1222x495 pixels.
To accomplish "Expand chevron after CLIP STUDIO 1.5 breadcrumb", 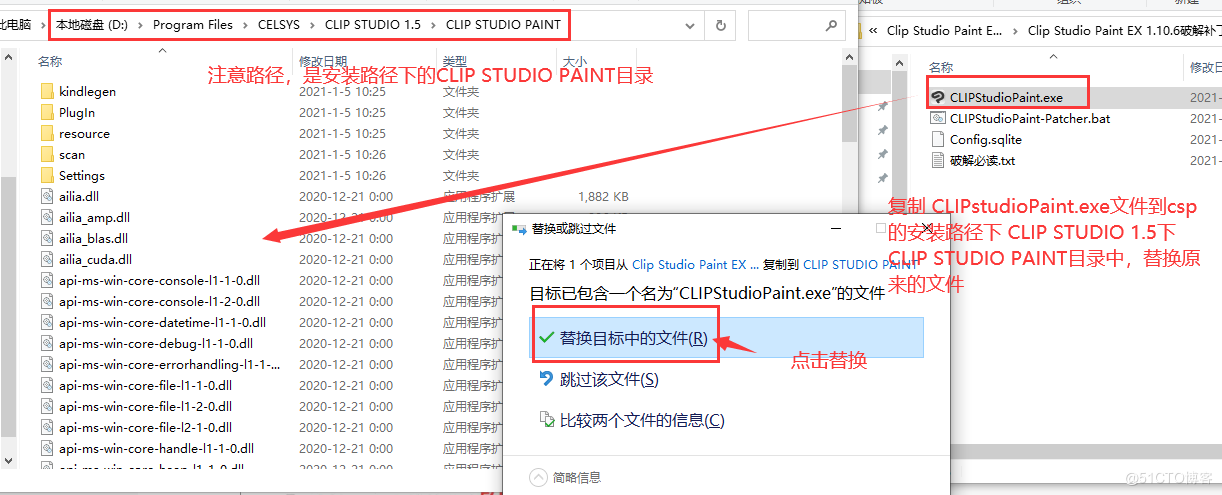I will tap(433, 24).
